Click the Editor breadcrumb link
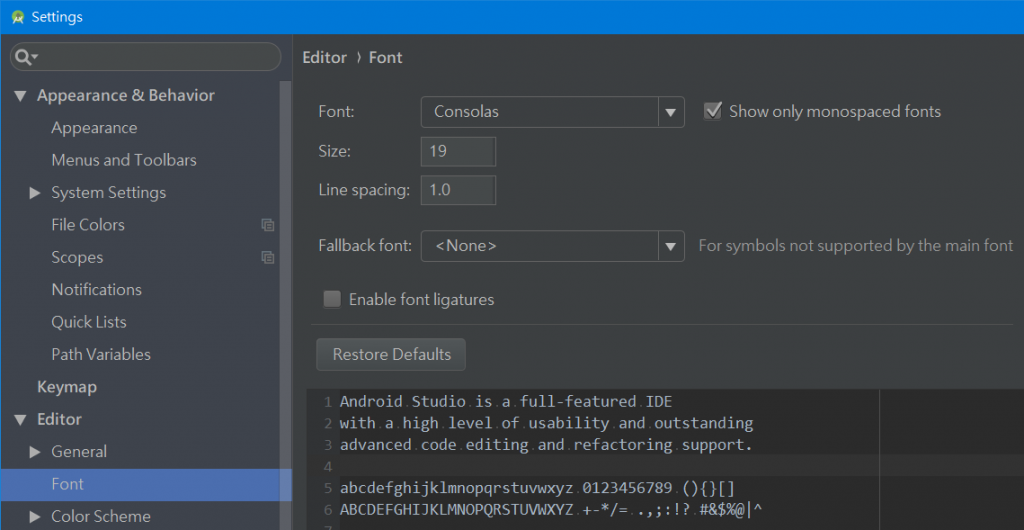1024x530 pixels. pyautogui.click(x=325, y=57)
